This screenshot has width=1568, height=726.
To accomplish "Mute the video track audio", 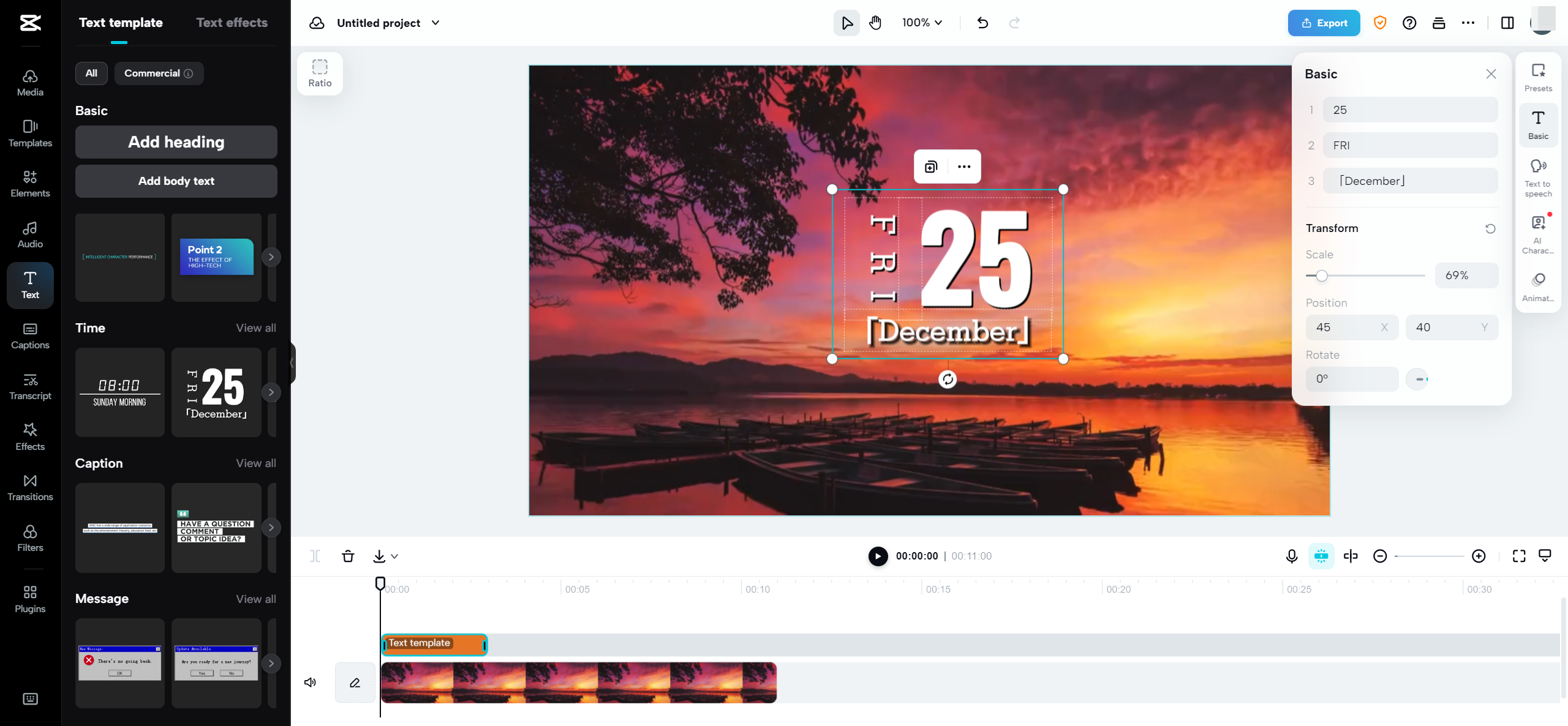I will coord(310,682).
